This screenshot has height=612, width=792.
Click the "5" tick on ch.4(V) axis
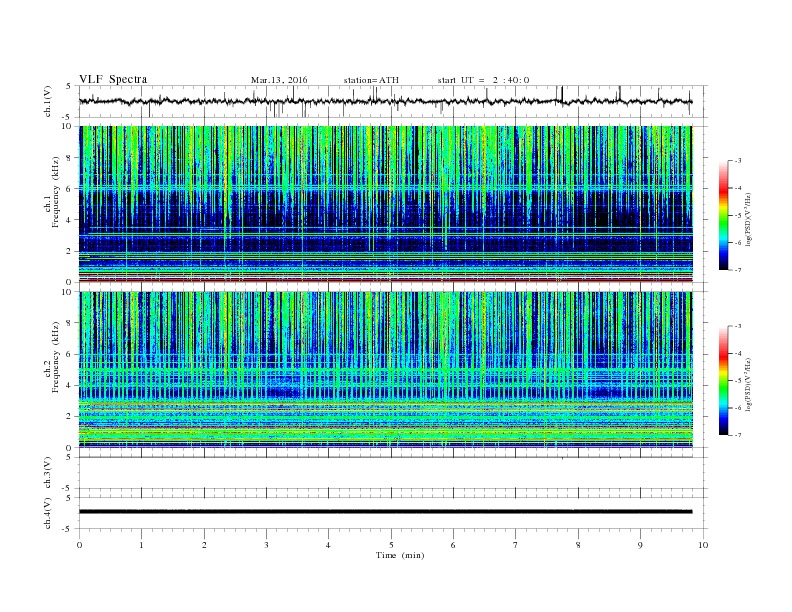(x=70, y=497)
